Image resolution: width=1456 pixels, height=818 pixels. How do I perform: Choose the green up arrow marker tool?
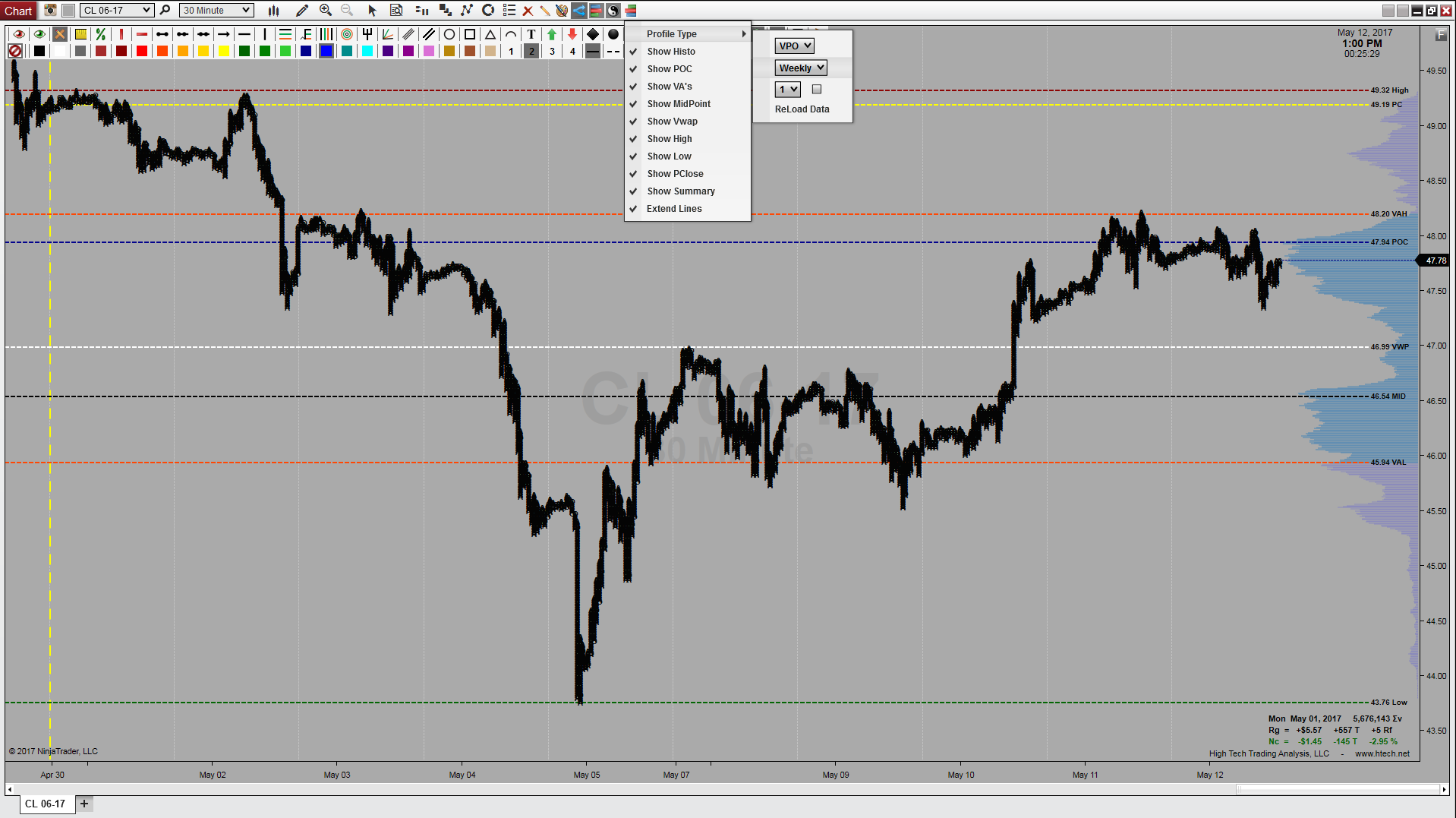click(x=551, y=34)
